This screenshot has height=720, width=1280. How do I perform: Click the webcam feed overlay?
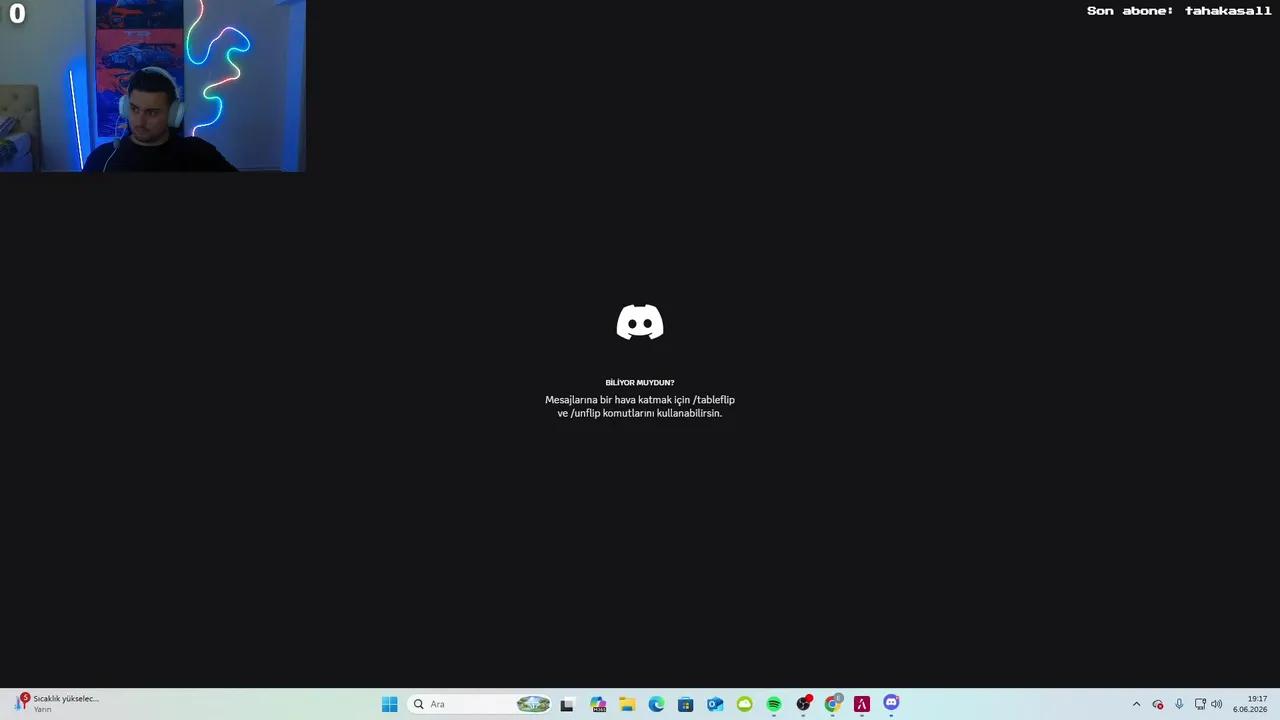tap(152, 86)
